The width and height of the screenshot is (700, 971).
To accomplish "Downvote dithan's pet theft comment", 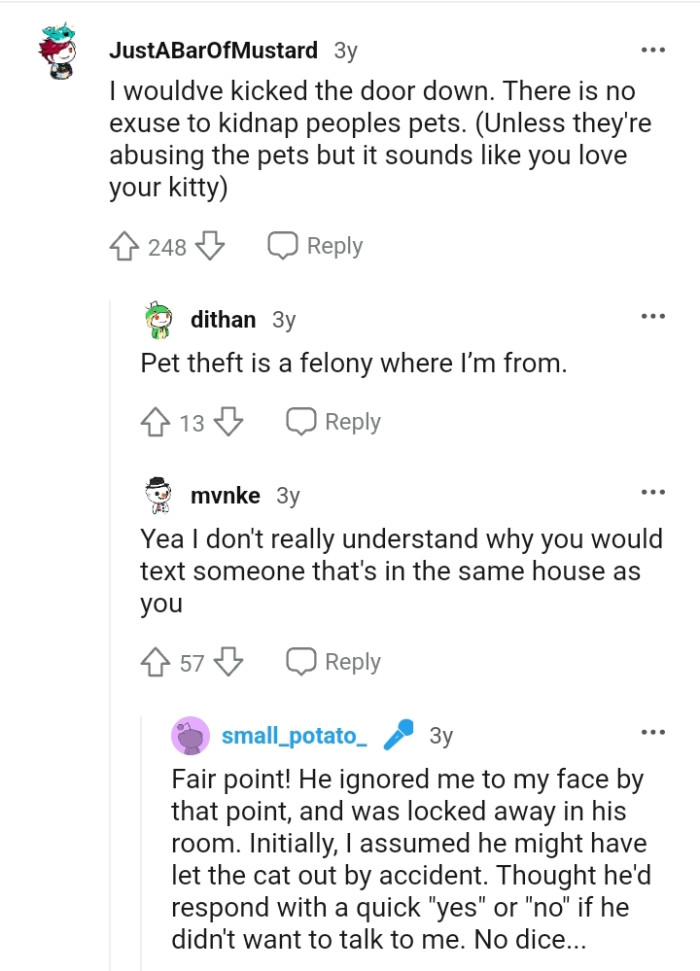I will 228,422.
